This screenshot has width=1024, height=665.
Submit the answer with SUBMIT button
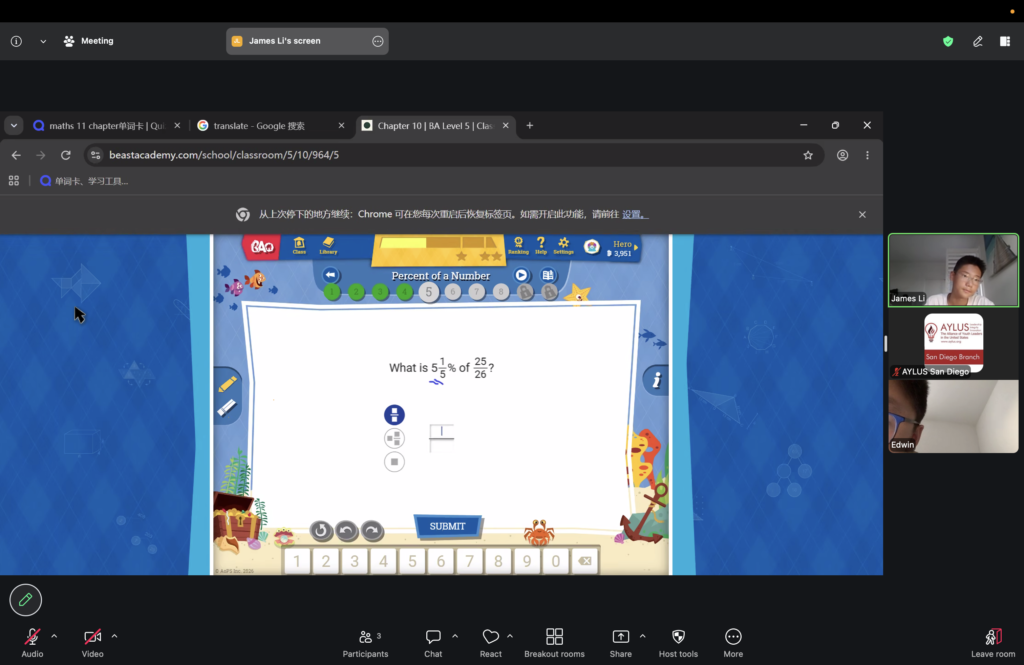coord(448,527)
